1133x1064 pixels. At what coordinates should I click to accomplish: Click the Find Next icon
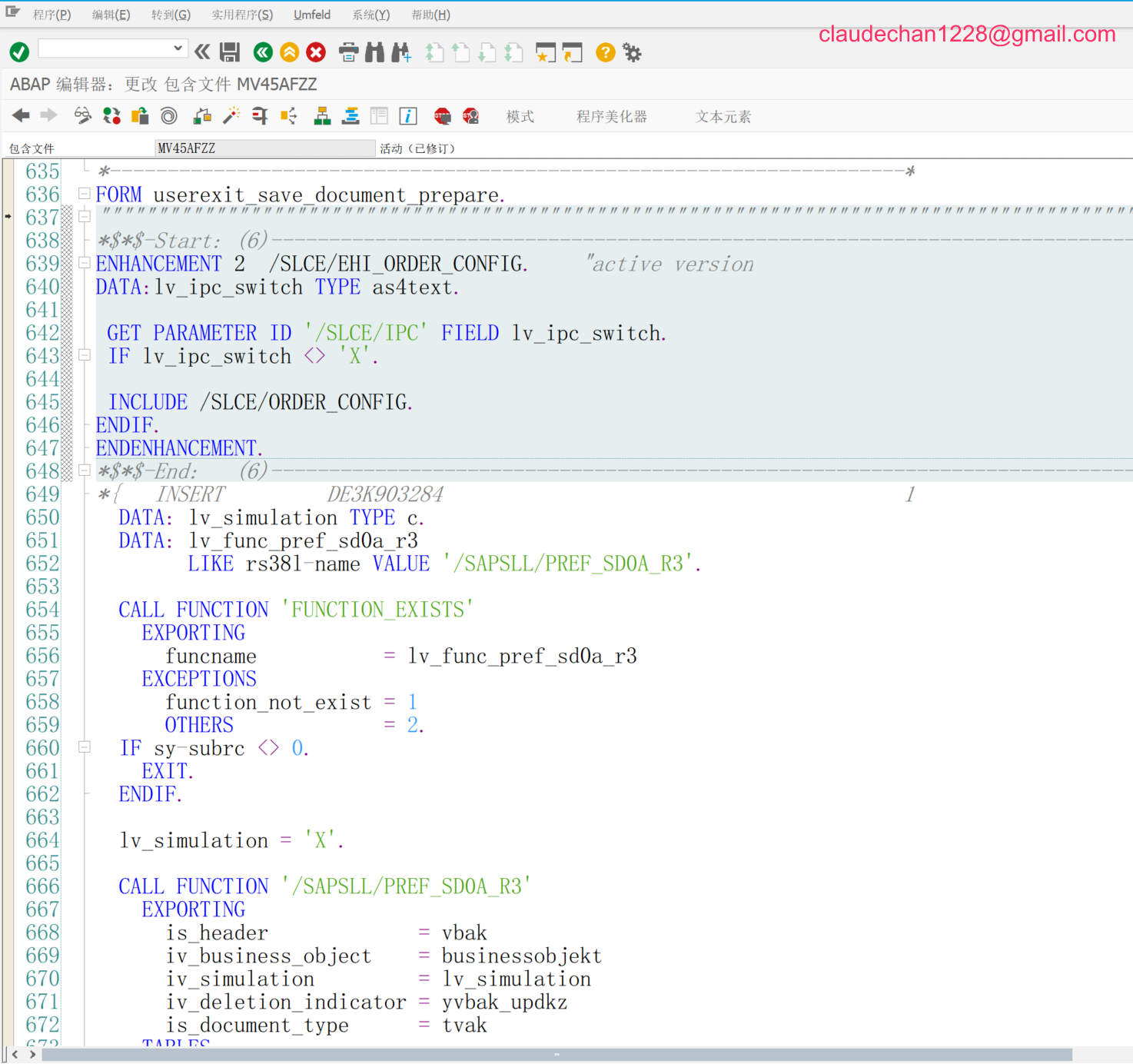pos(400,52)
